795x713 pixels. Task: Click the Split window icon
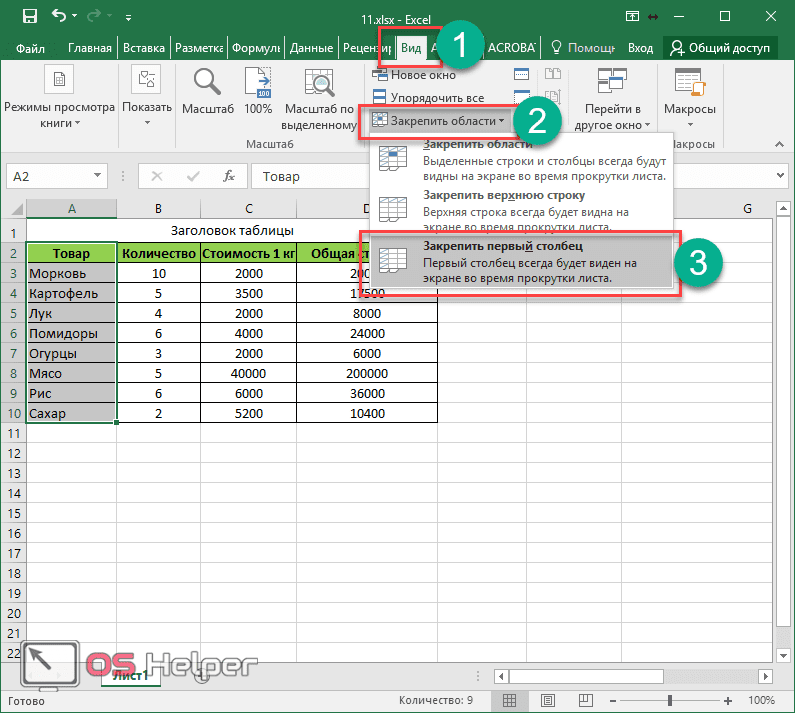[x=521, y=75]
